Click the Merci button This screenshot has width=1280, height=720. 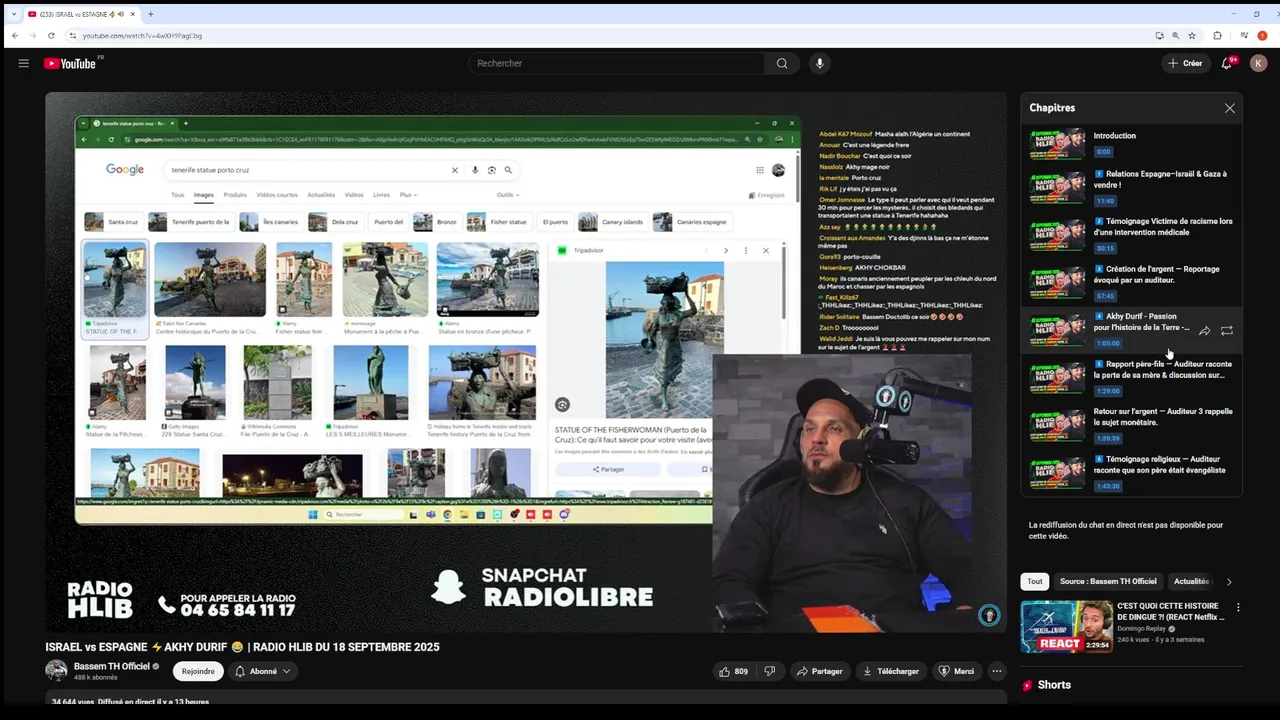click(956, 671)
